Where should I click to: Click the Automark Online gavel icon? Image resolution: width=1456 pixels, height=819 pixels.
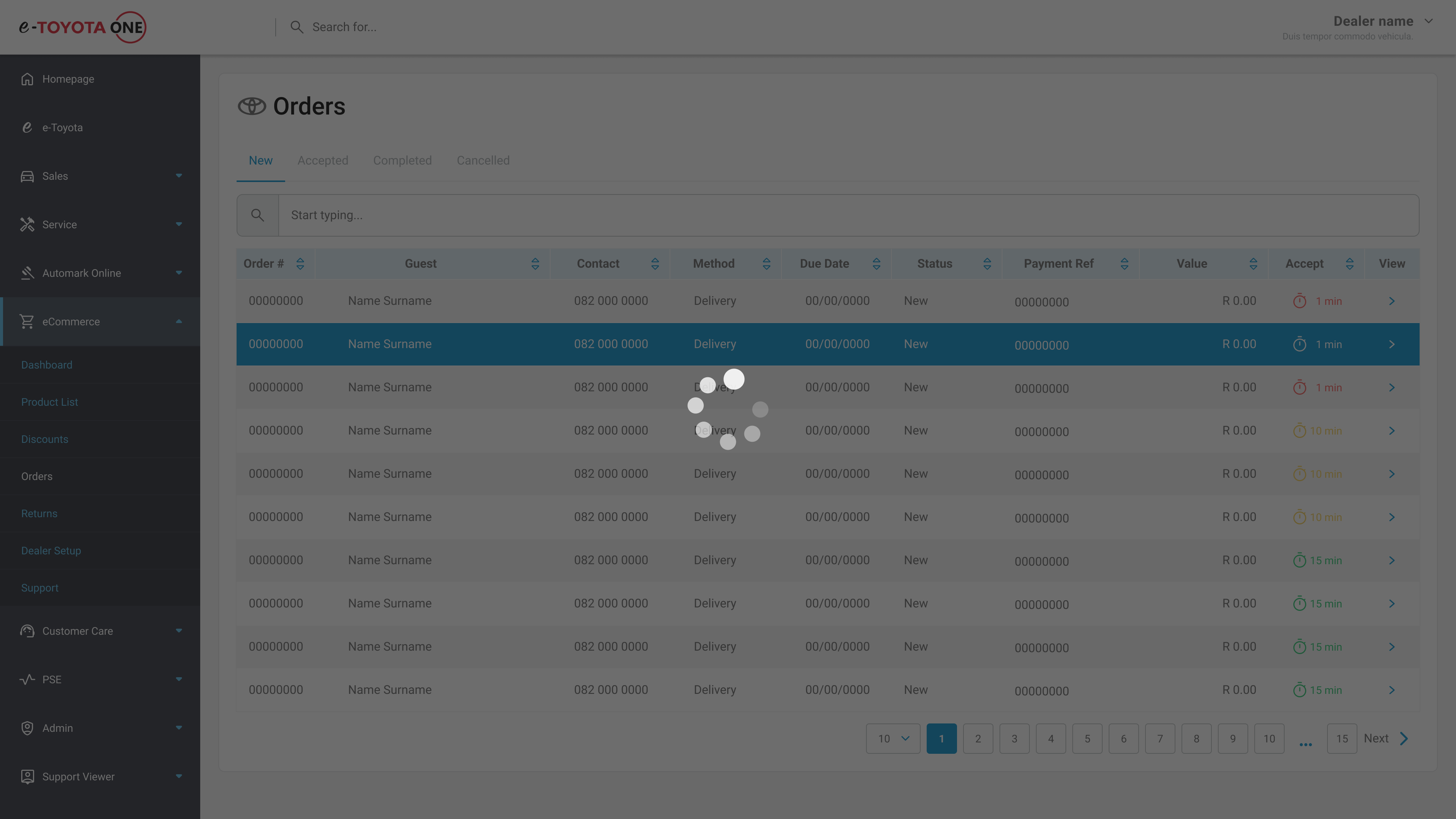pos(27,273)
